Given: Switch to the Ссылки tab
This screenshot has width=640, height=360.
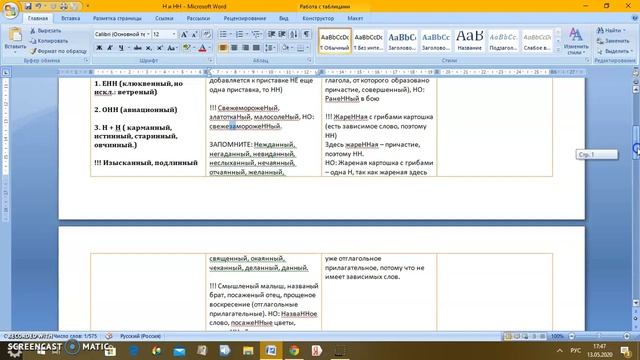Looking at the screenshot, I should pyautogui.click(x=164, y=18).
